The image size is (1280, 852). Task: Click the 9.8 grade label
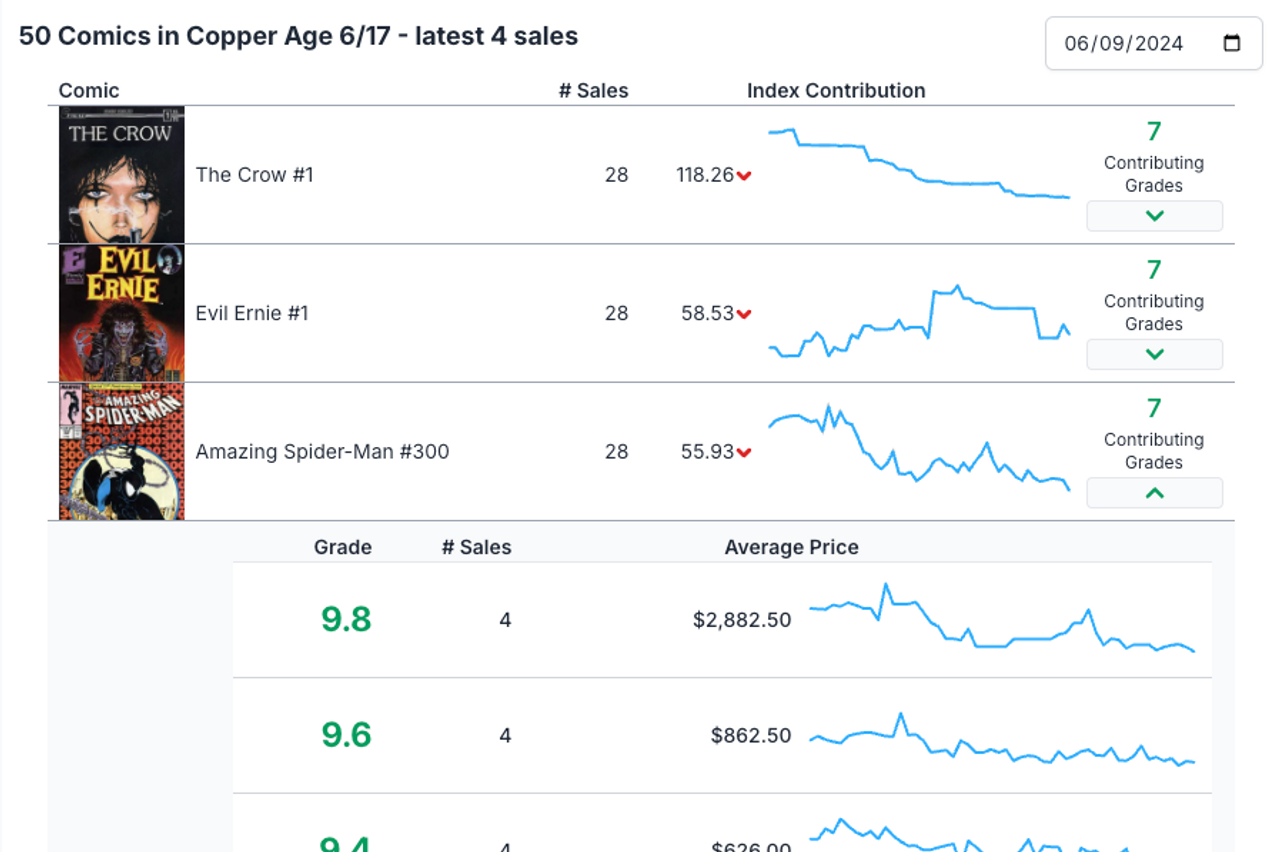pyautogui.click(x=346, y=619)
